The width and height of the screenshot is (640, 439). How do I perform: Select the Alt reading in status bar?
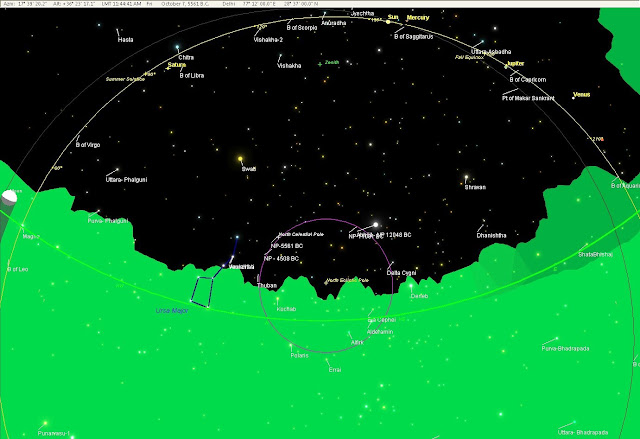click(74, 4)
